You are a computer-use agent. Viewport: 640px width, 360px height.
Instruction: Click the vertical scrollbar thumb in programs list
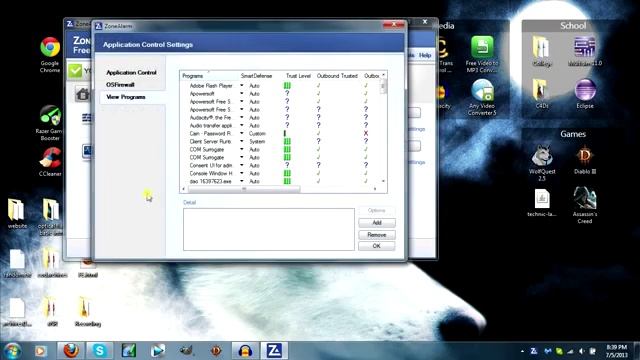click(383, 87)
